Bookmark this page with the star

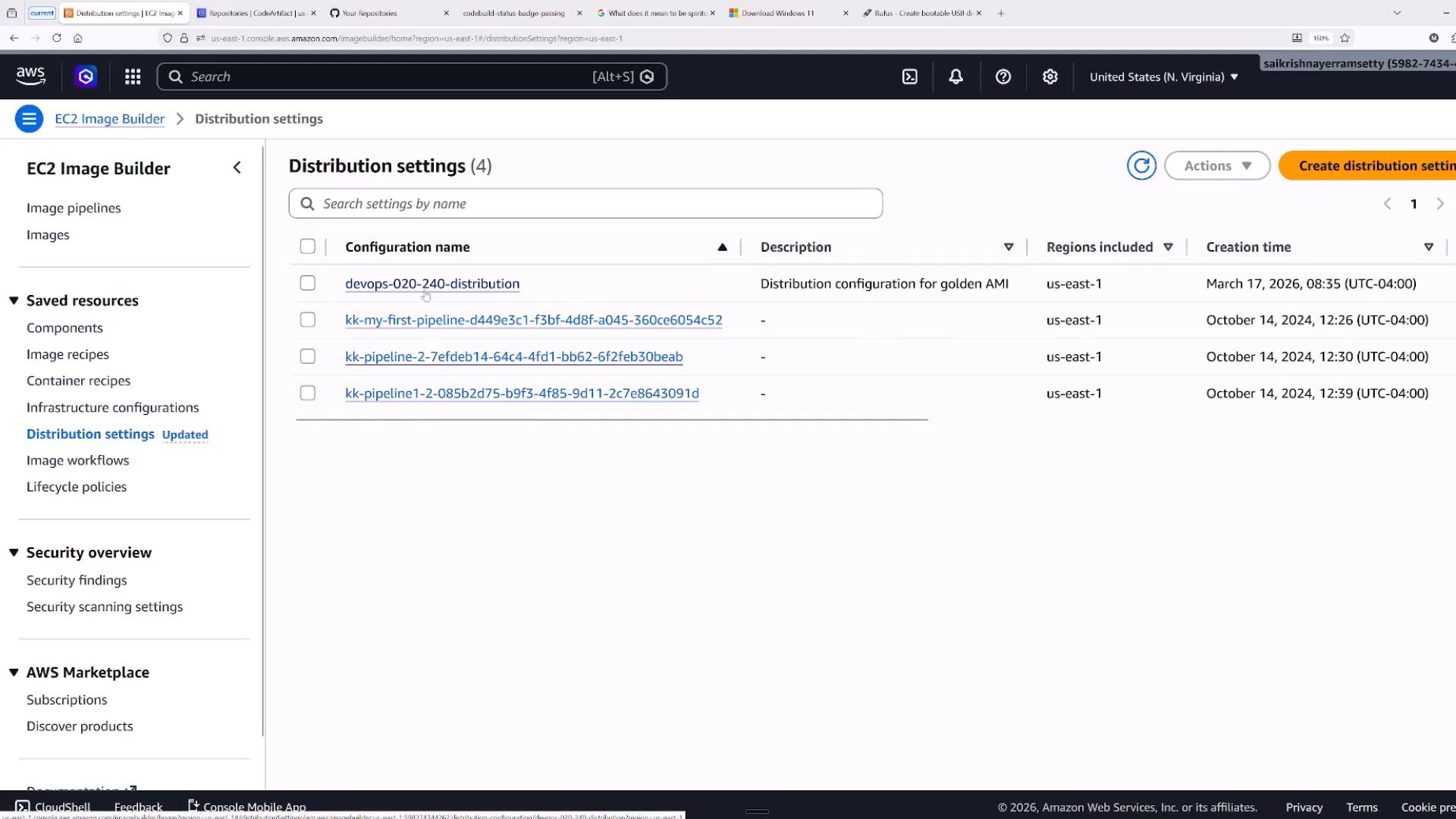pos(1345,38)
